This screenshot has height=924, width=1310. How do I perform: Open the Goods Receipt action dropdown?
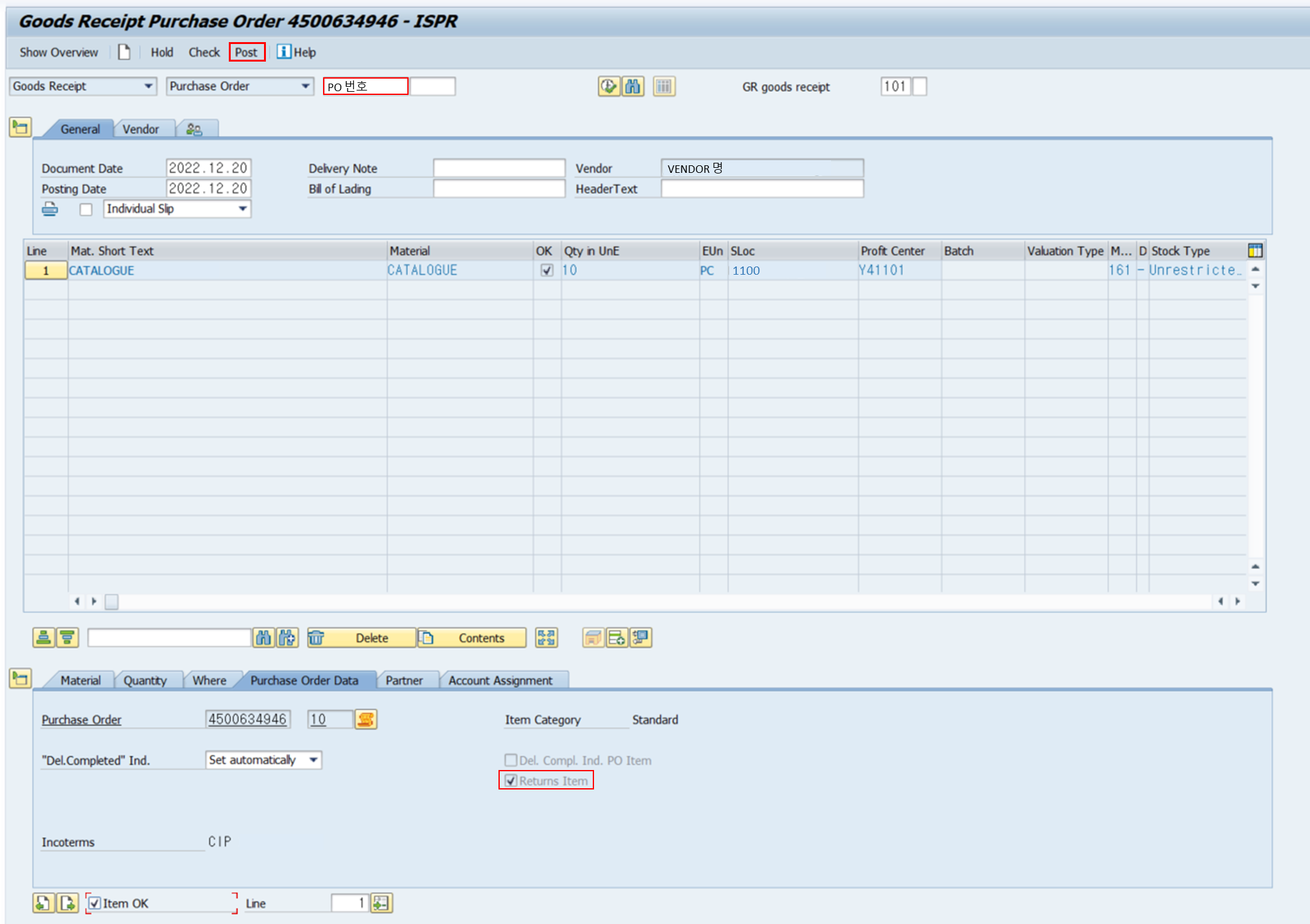point(148,86)
